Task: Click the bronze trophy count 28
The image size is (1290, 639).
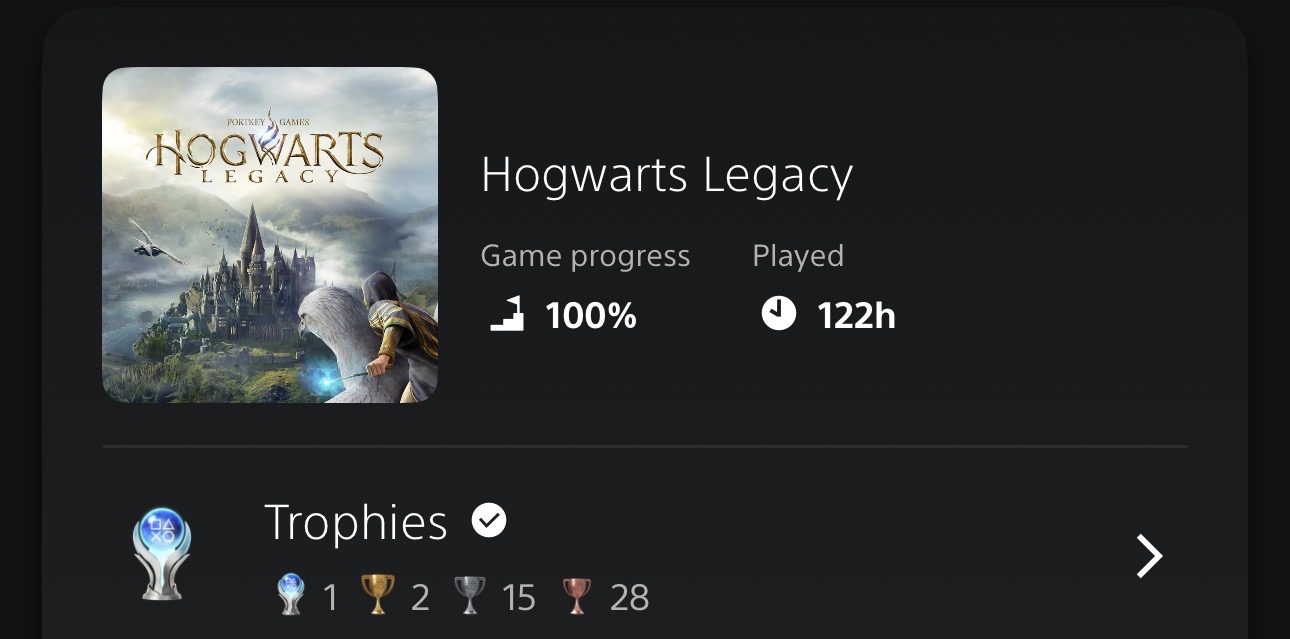Action: click(x=629, y=598)
